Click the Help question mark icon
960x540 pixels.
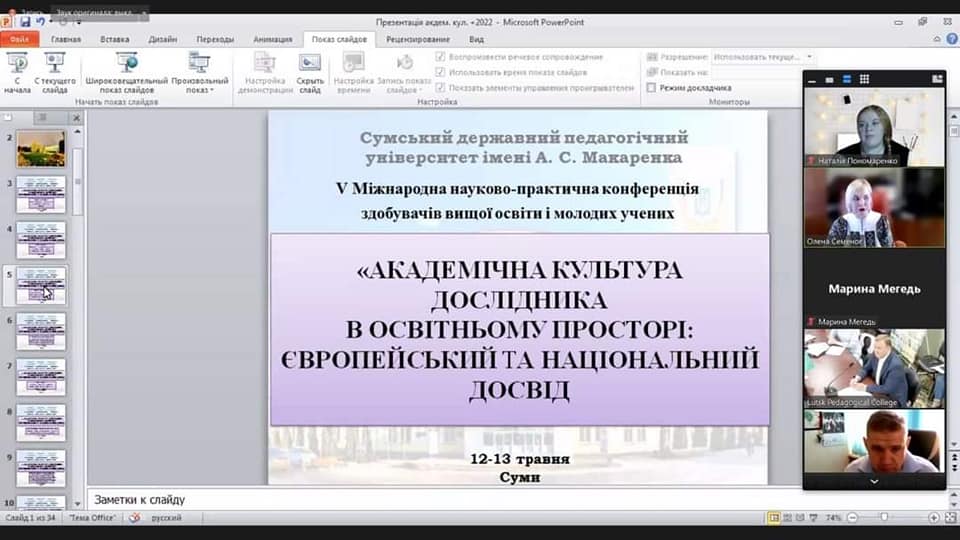(x=952, y=39)
